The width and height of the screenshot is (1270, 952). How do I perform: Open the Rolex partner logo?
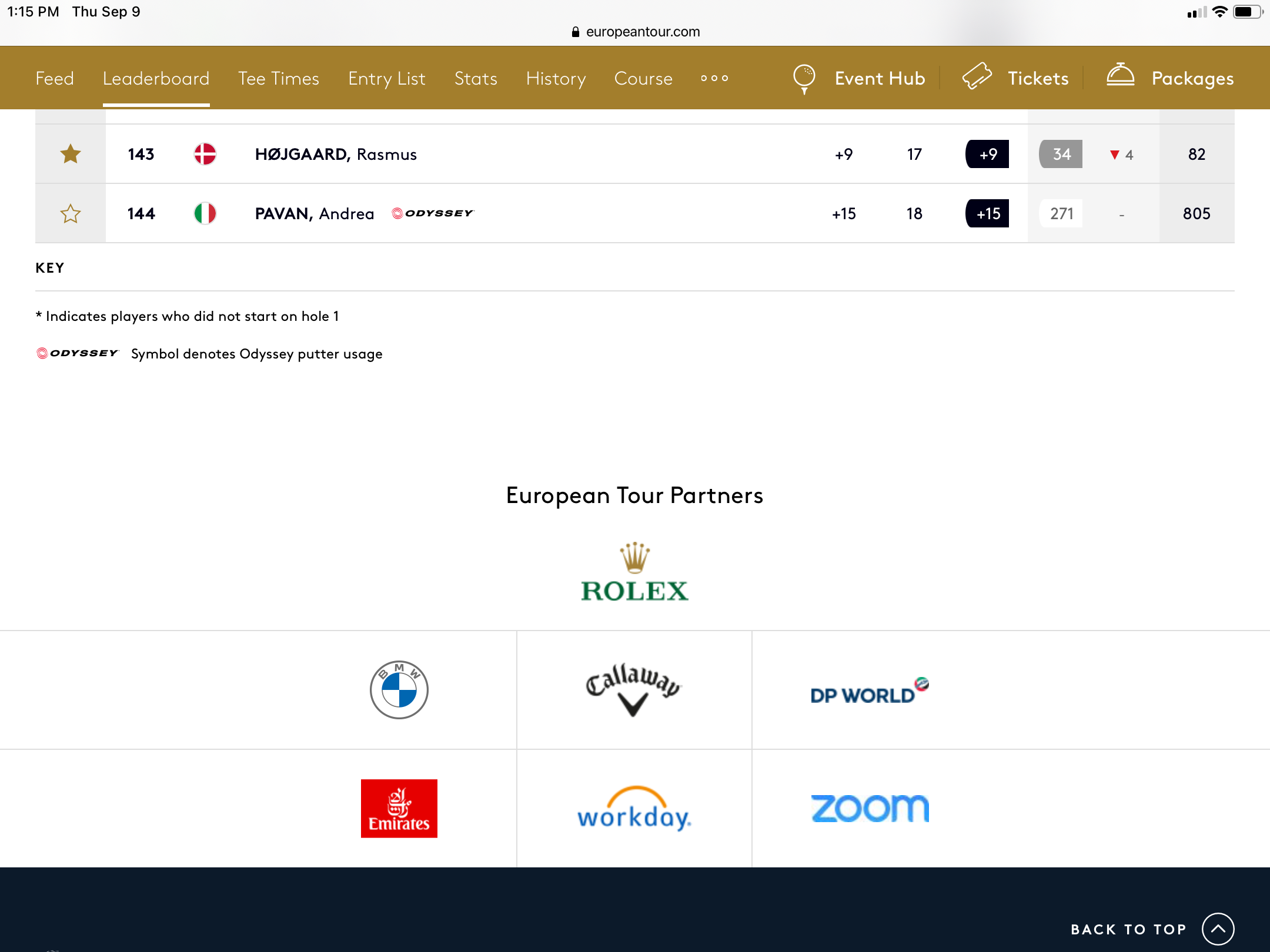[x=634, y=572]
